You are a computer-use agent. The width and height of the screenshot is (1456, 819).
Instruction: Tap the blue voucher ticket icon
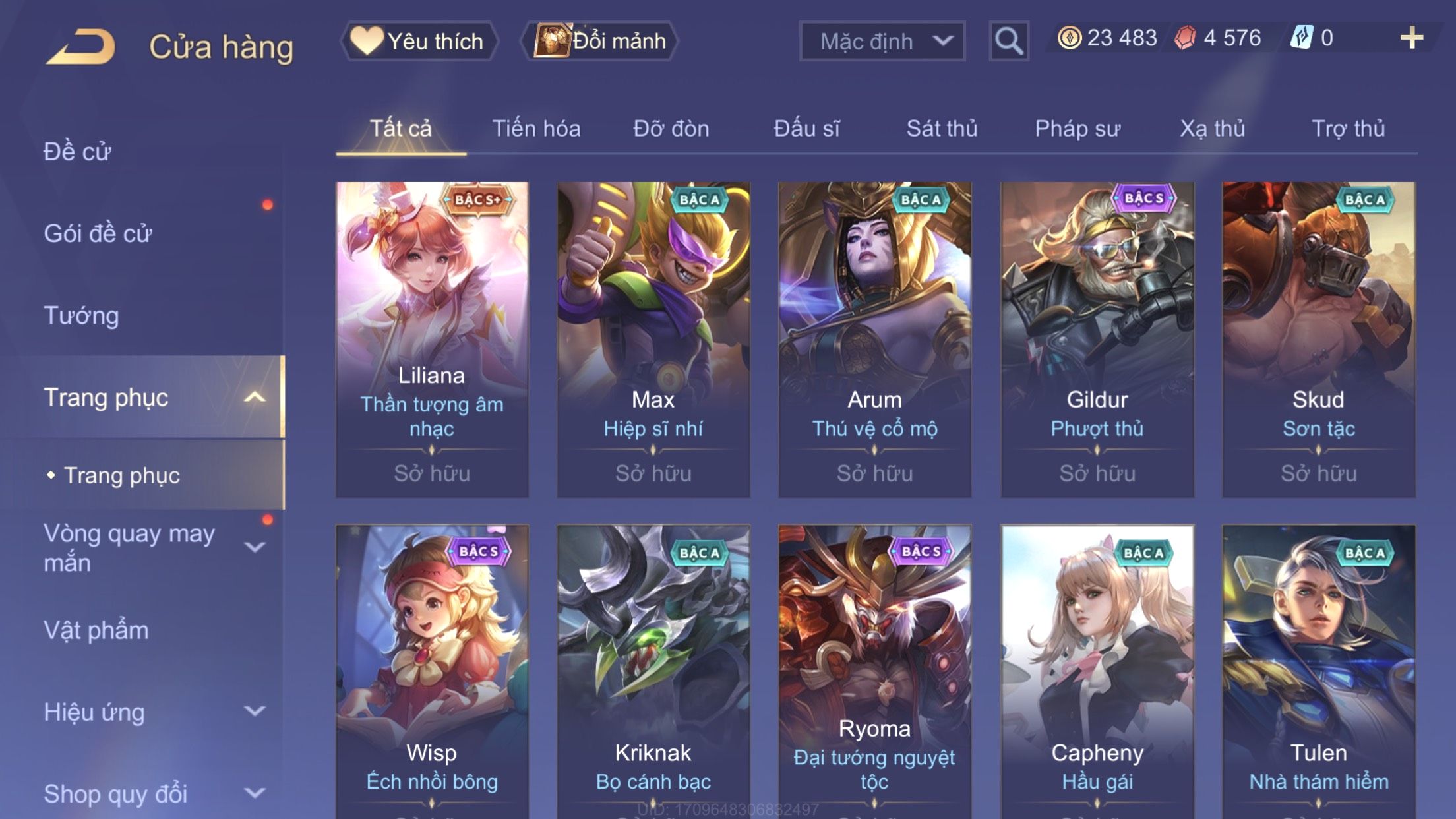pos(1302,38)
